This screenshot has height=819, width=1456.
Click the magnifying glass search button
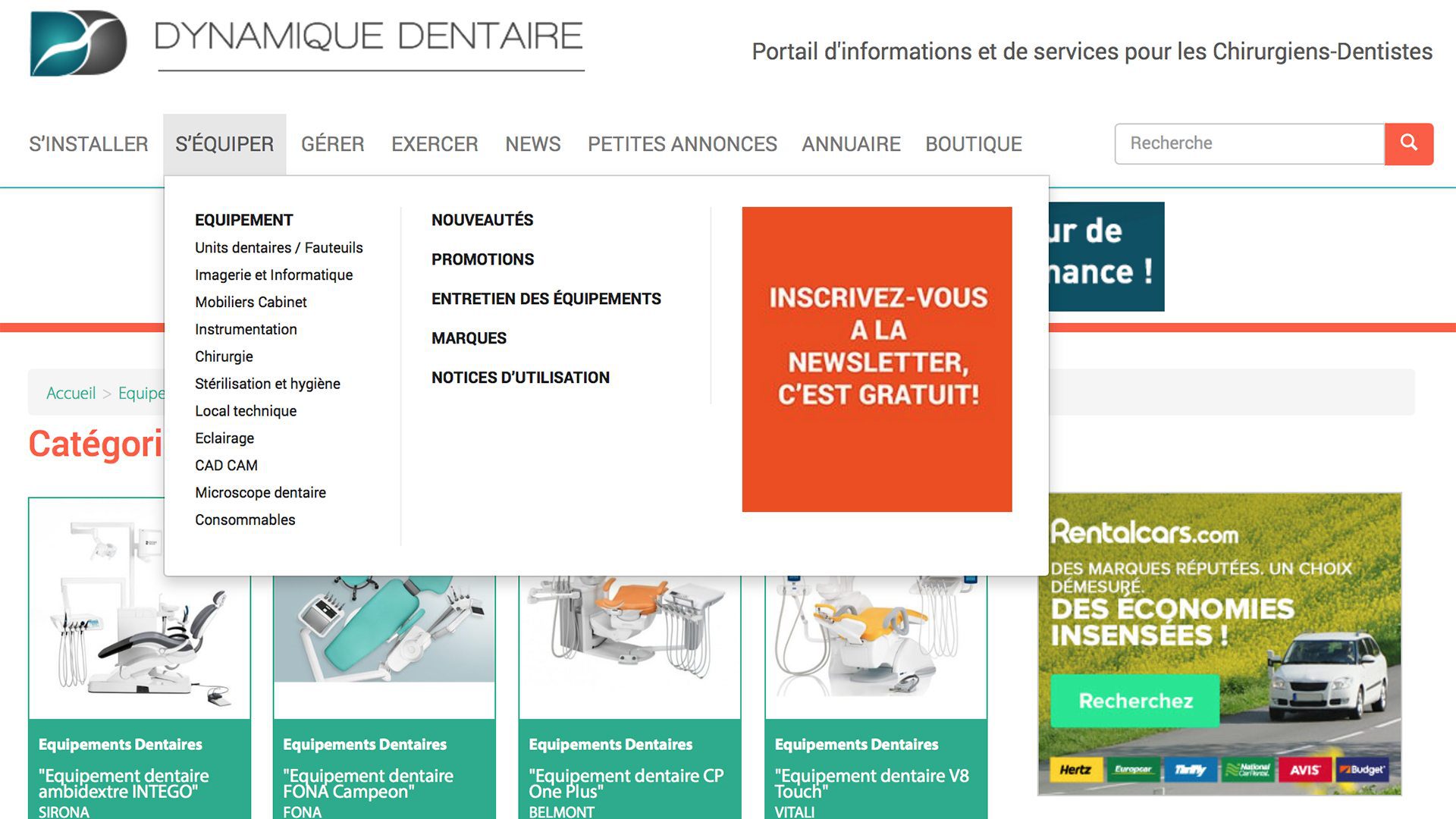point(1408,143)
